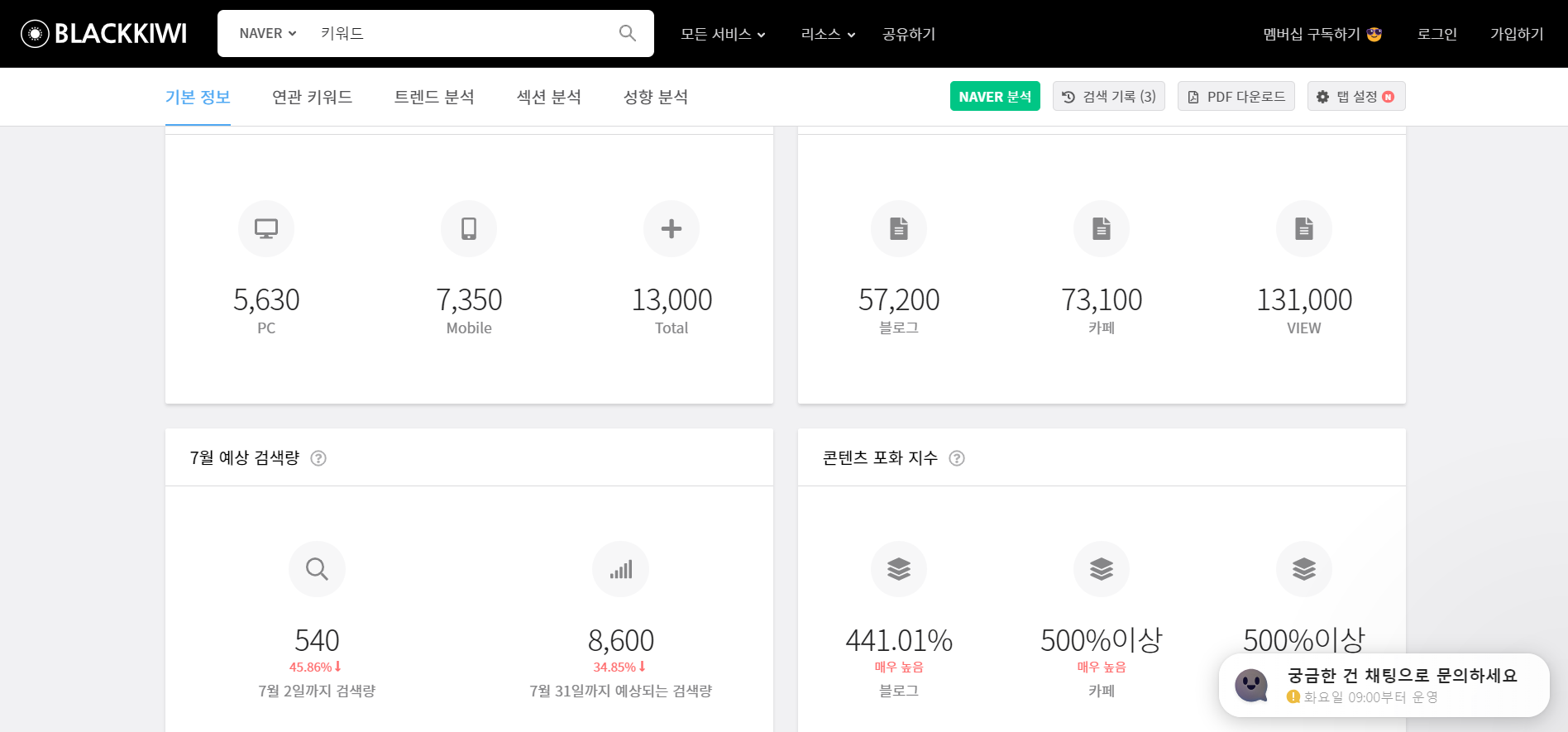Click the 34.85% decrease indicator
The image size is (1568, 732).
pos(619,667)
